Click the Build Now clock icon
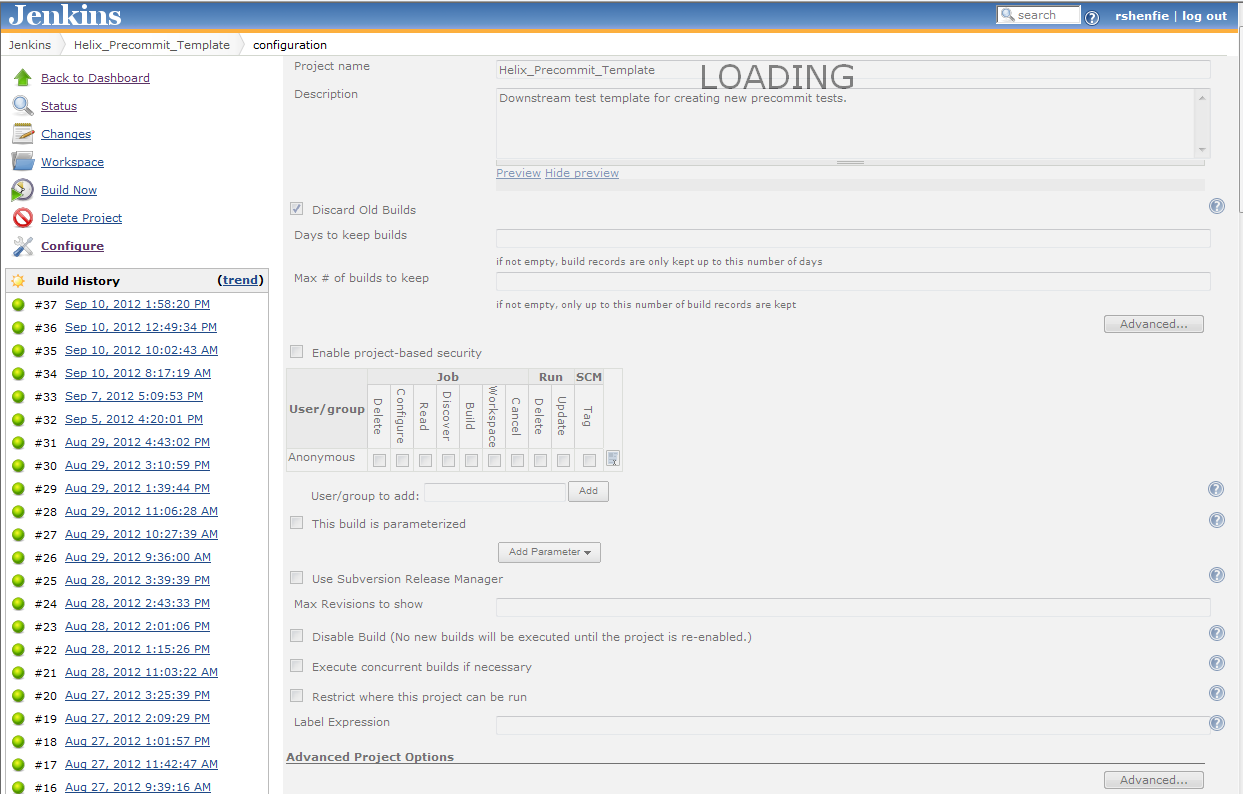The image size is (1243, 794). point(23,190)
